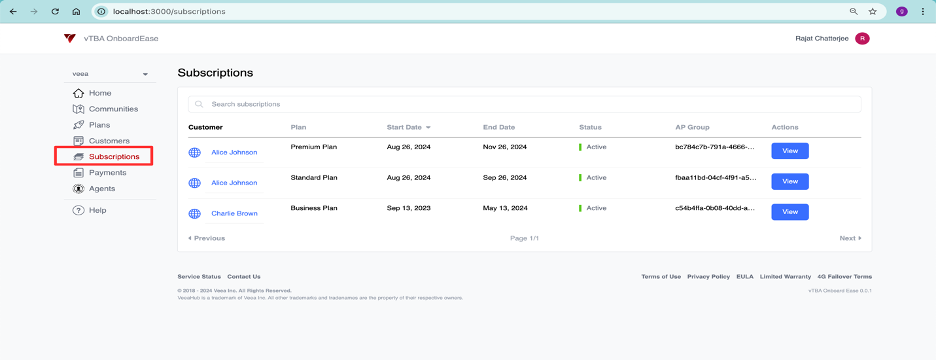The image size is (936, 360).
Task: Open the Terms of Use link
Action: tap(661, 276)
